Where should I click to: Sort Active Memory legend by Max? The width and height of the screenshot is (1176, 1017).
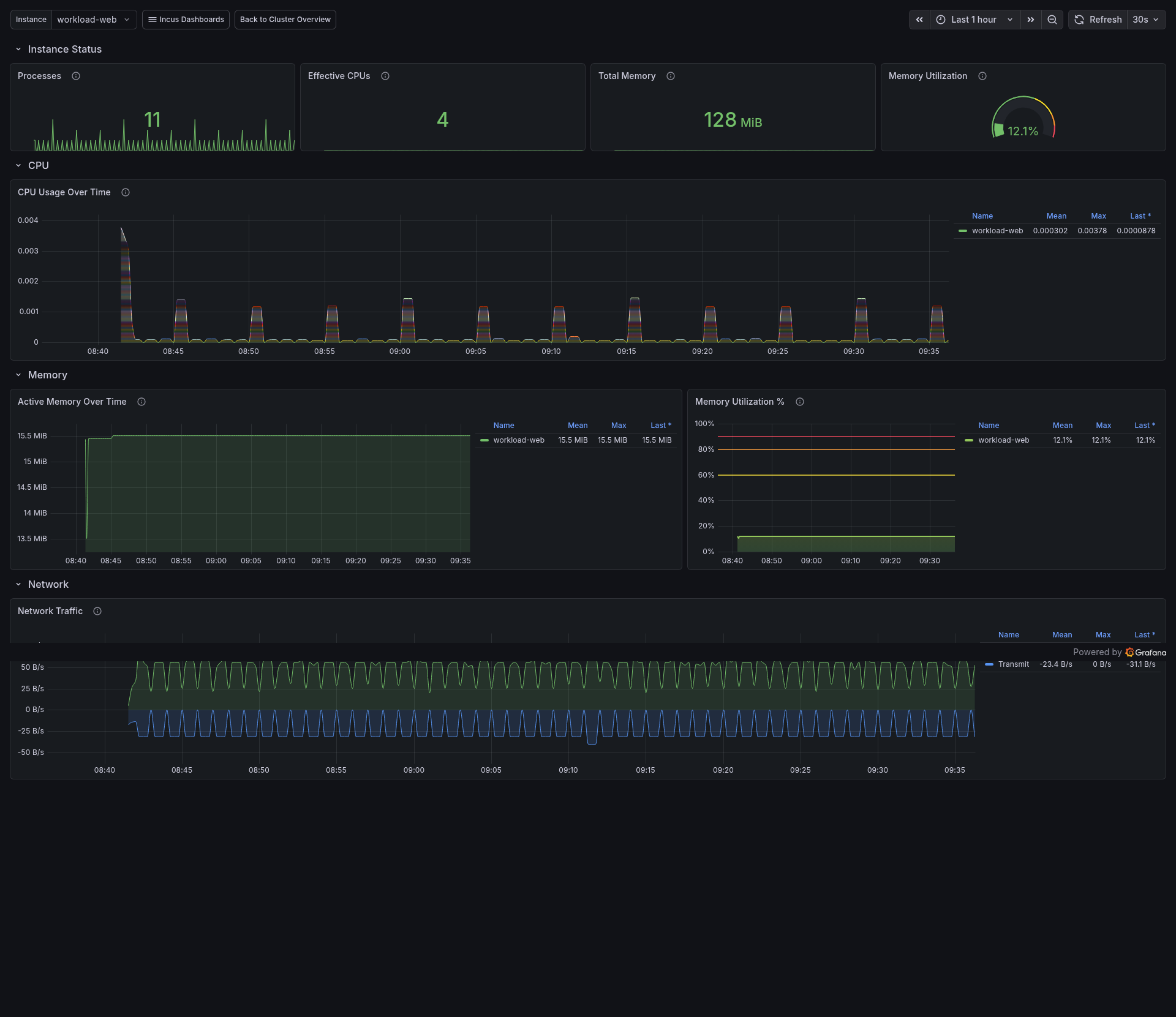click(619, 426)
